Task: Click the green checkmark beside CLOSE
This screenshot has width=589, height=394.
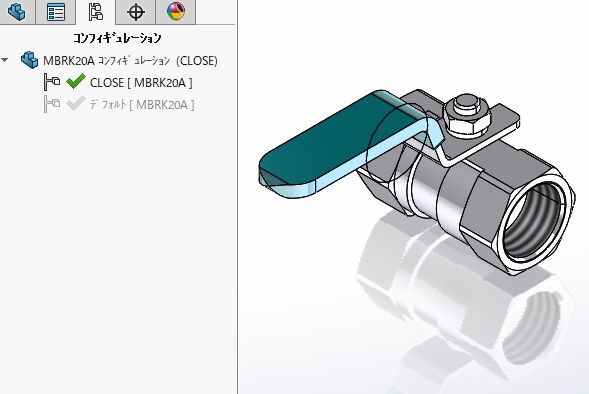Action: click(x=76, y=81)
